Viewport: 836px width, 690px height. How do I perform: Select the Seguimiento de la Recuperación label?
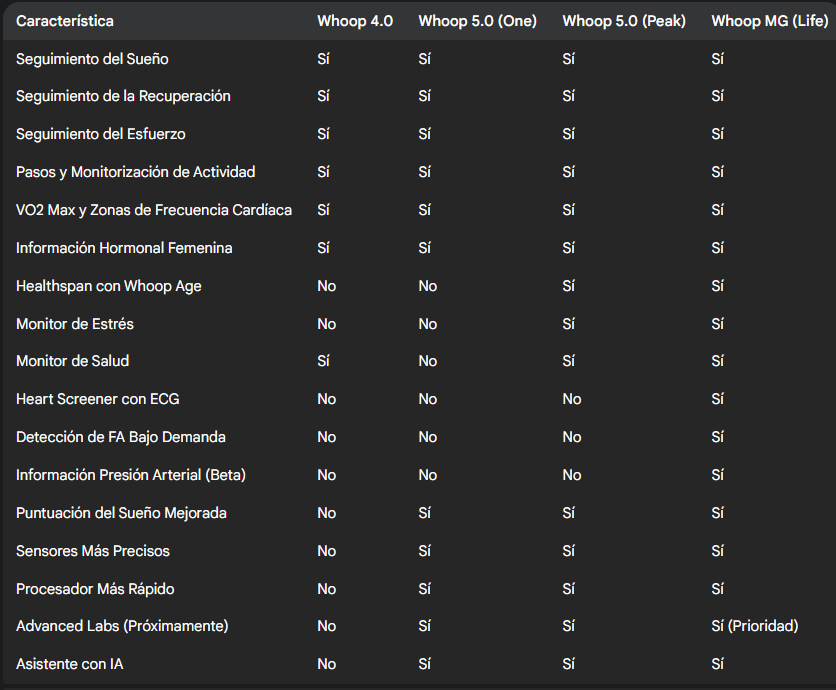(x=123, y=96)
